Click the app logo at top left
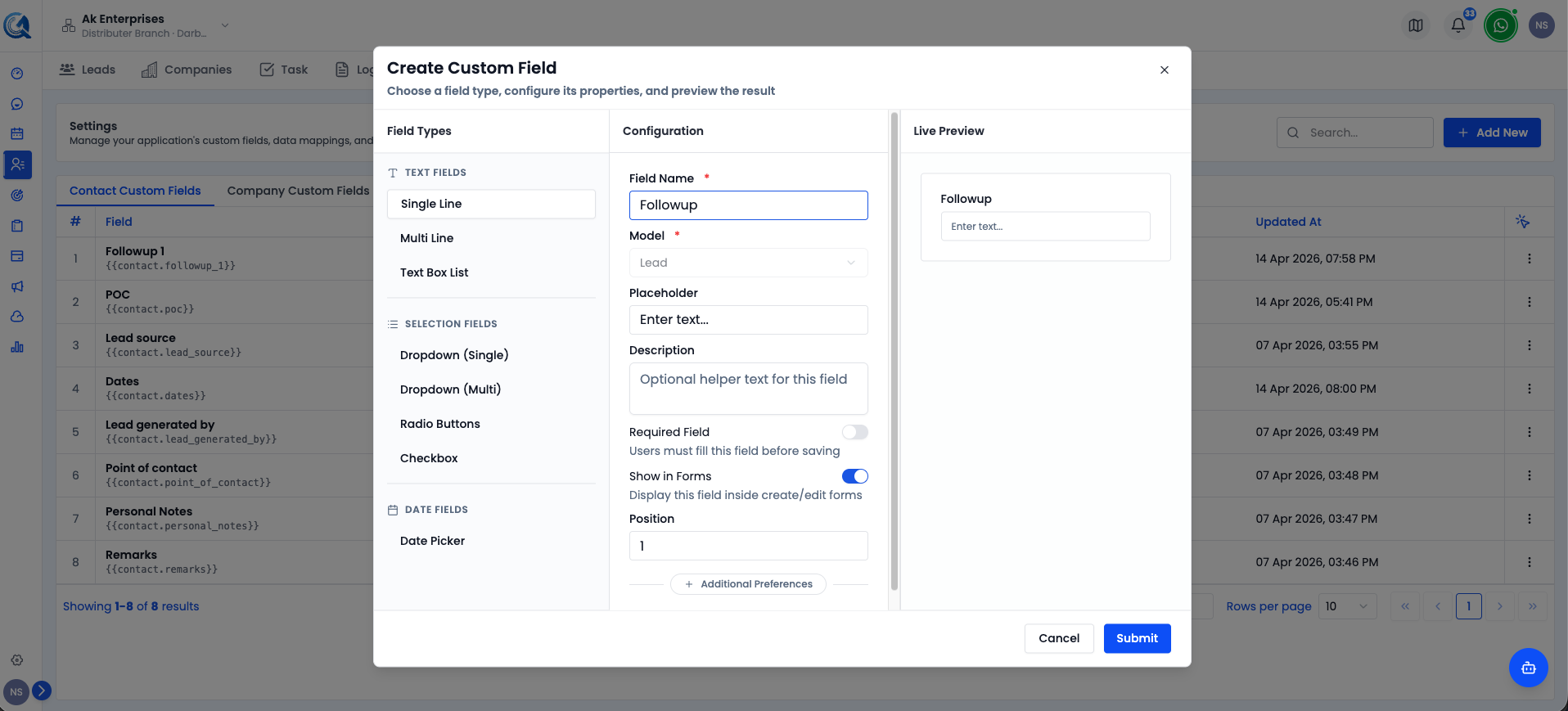This screenshot has height=711, width=1568. (17, 25)
